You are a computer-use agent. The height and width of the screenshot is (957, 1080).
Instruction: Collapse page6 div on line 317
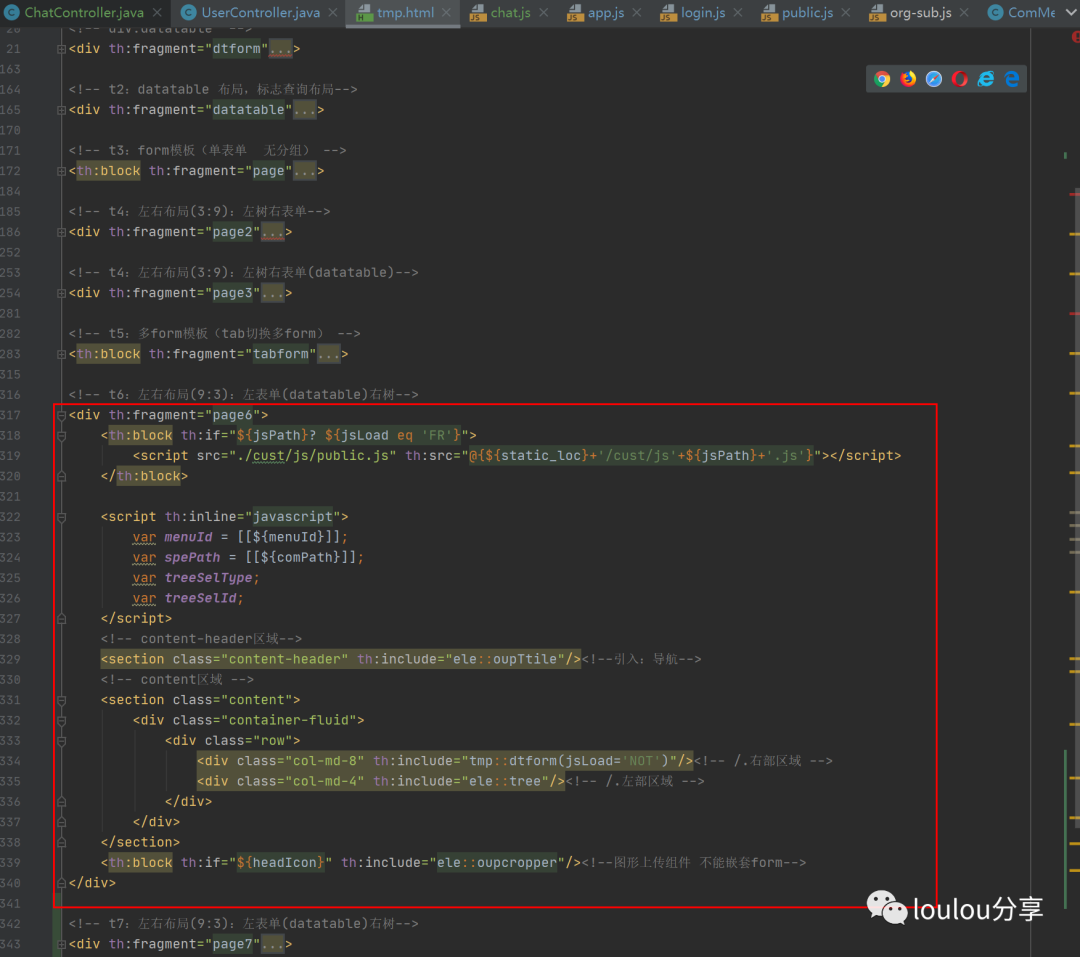click(61, 415)
